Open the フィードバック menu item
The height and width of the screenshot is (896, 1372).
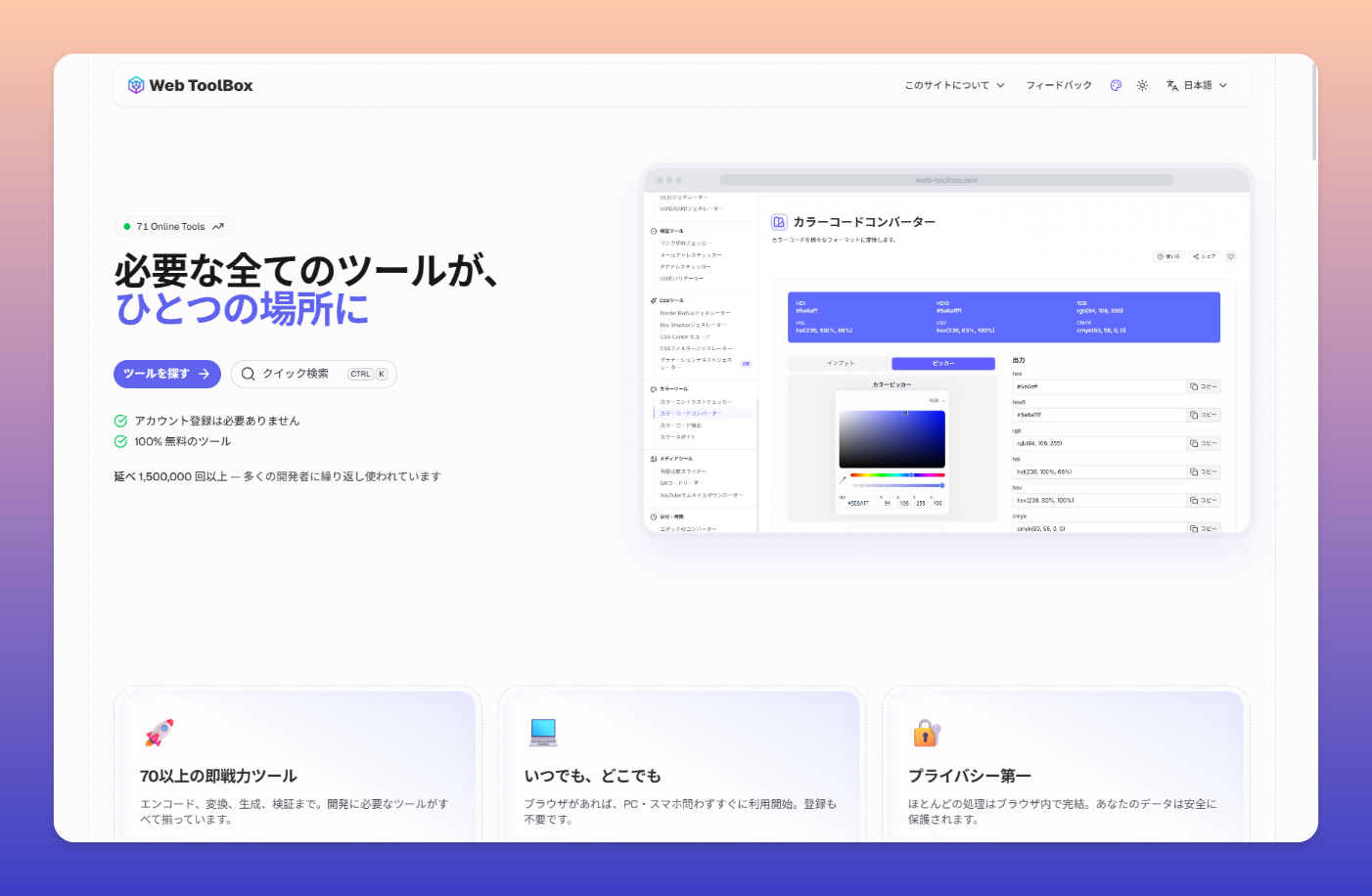coord(1058,85)
